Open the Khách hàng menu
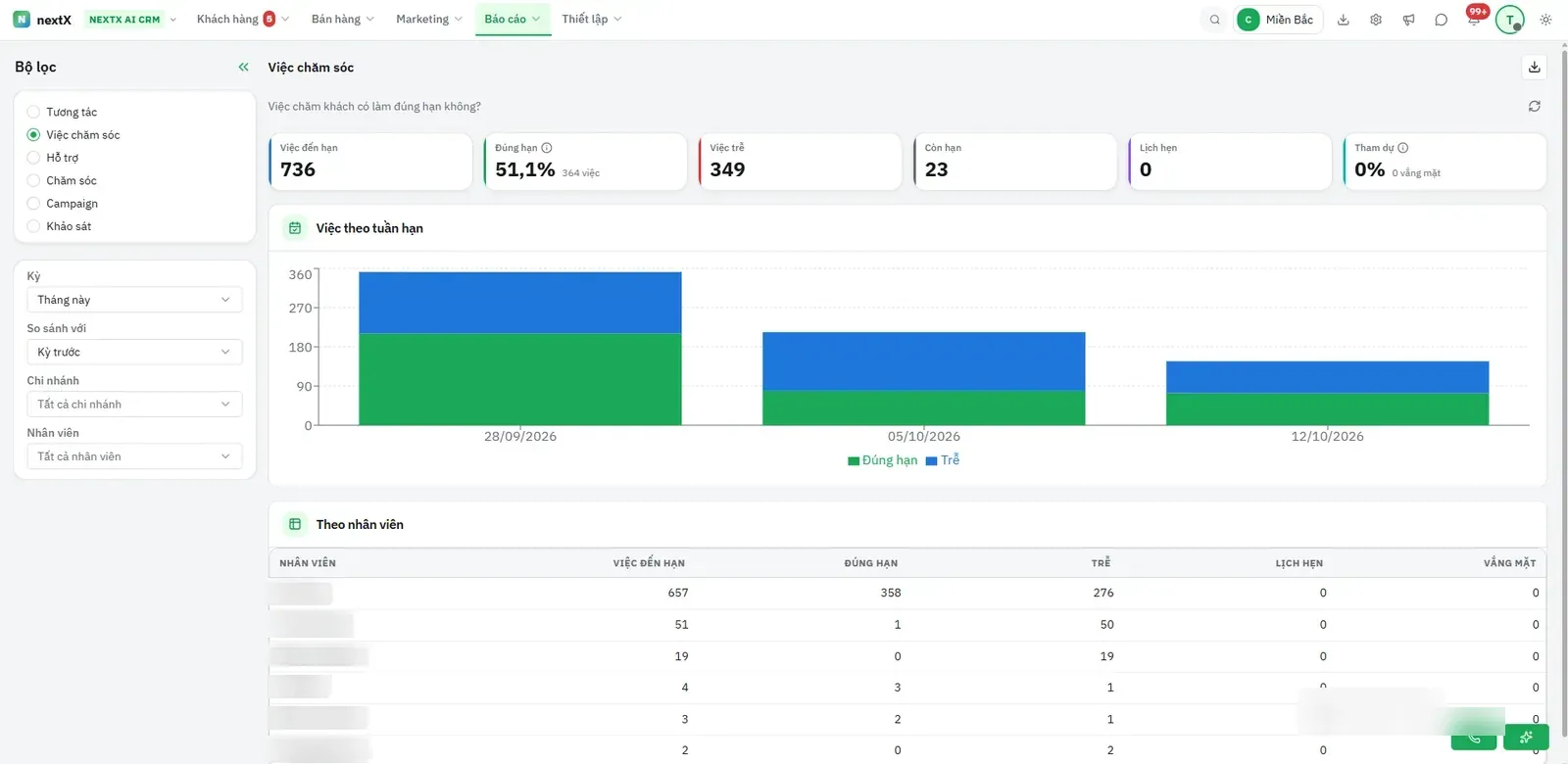This screenshot has height=764, width=1568. (242, 20)
